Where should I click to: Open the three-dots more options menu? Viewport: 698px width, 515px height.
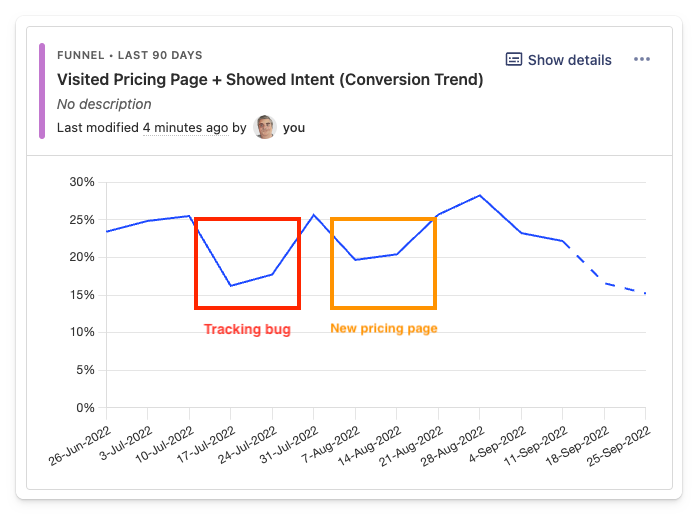[642, 60]
